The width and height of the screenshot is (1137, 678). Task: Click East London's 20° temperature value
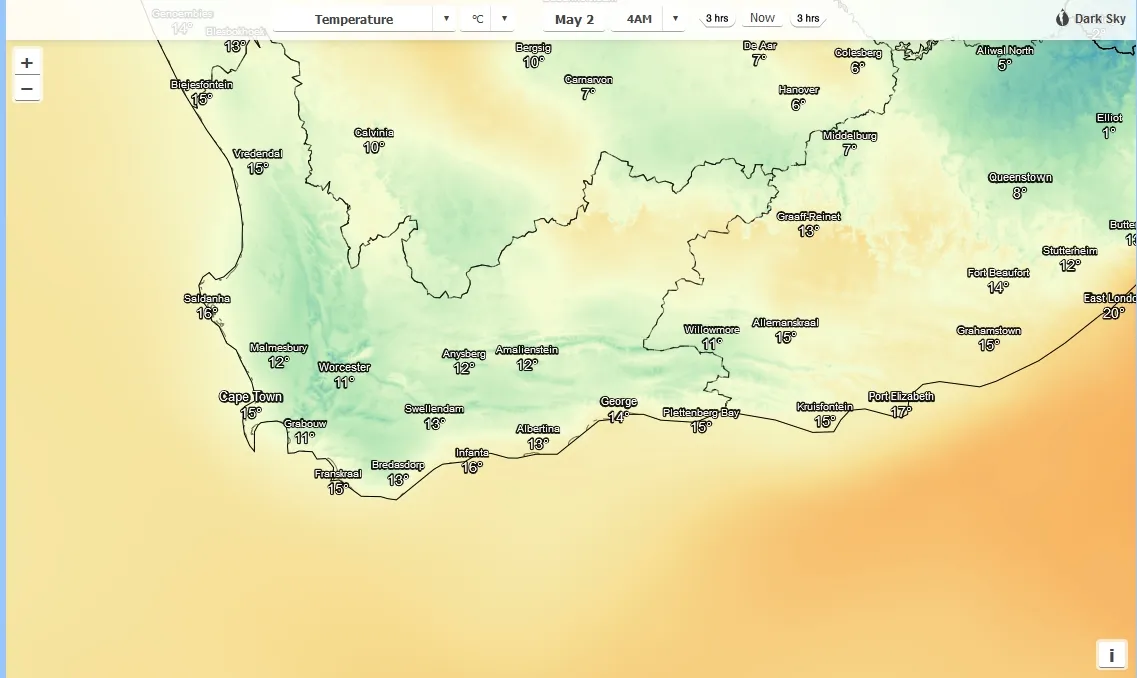(1114, 313)
